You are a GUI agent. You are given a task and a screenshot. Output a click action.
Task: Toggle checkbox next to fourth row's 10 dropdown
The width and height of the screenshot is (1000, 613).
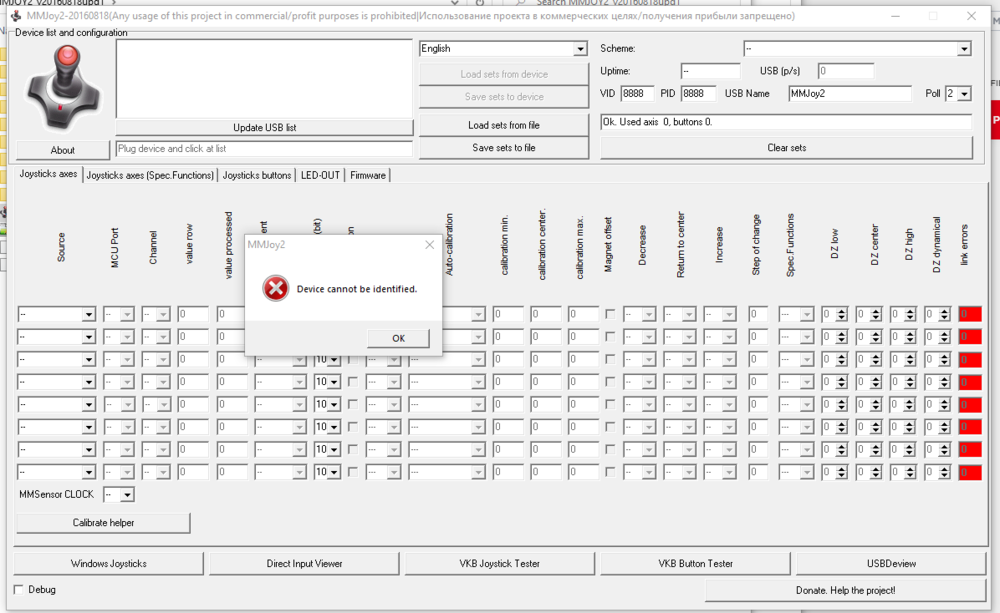(x=353, y=382)
